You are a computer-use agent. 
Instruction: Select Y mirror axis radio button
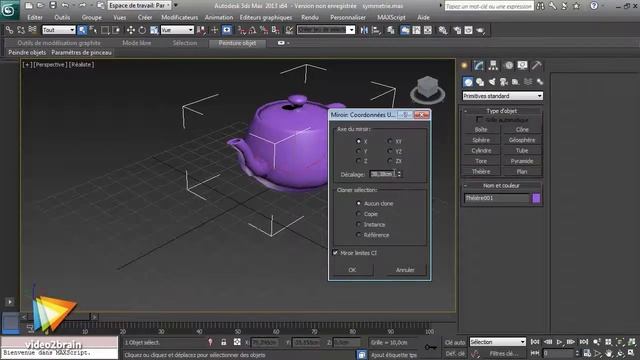point(358,151)
